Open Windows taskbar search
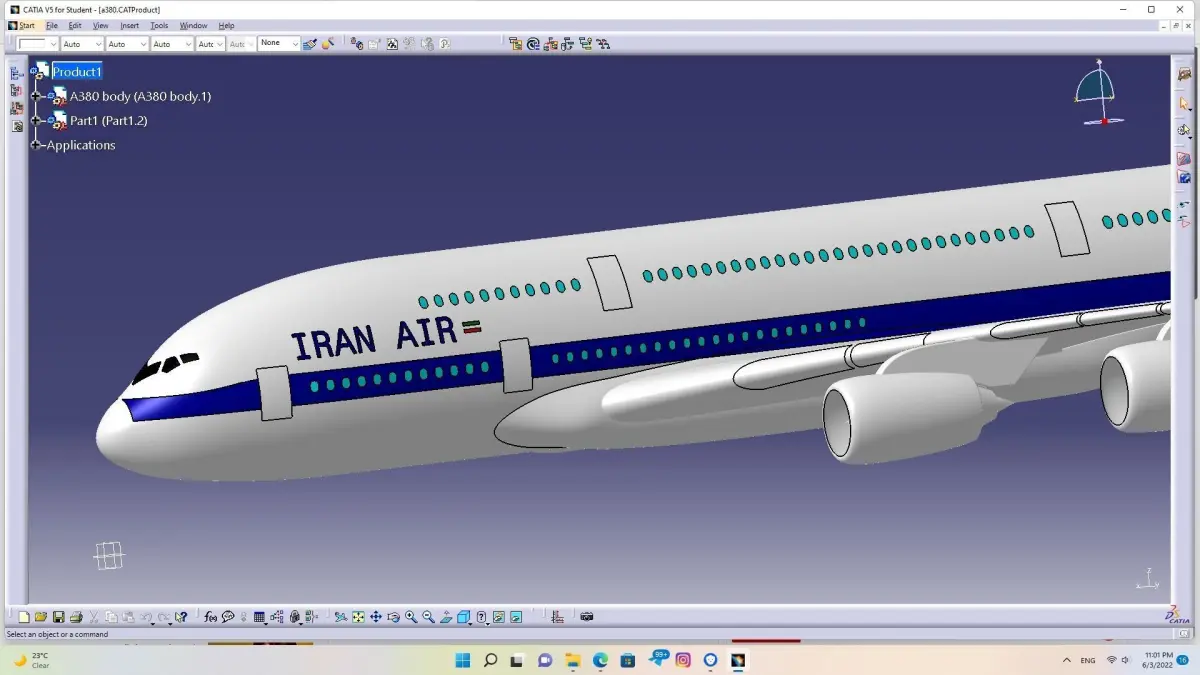1200x675 pixels. pos(490,660)
